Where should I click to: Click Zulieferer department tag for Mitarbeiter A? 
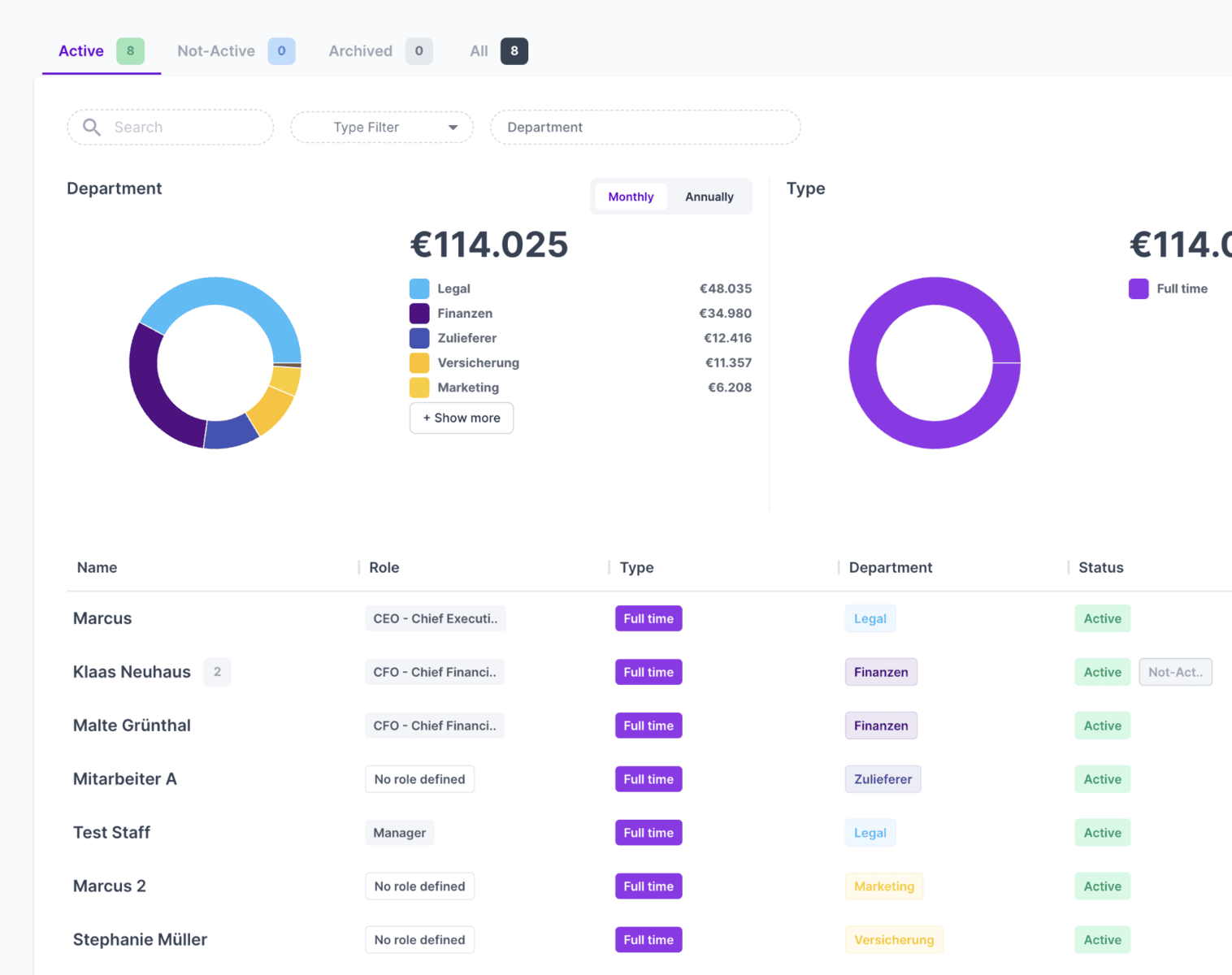point(883,779)
